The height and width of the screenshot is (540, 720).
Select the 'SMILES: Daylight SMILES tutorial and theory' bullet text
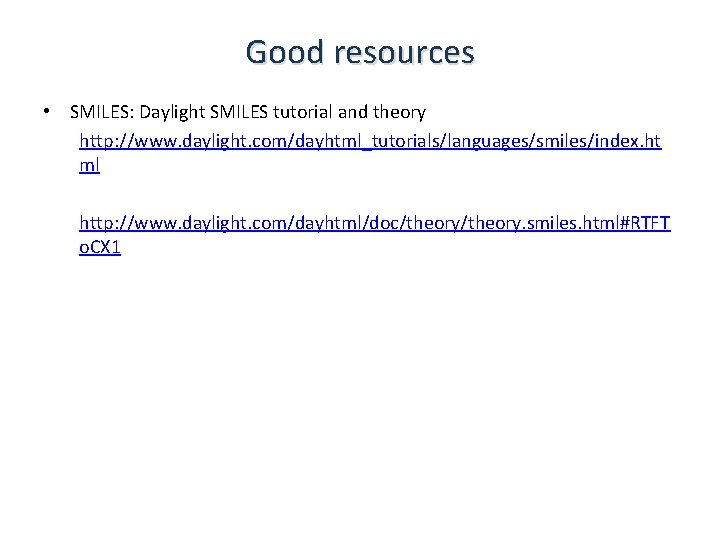[x=248, y=112]
